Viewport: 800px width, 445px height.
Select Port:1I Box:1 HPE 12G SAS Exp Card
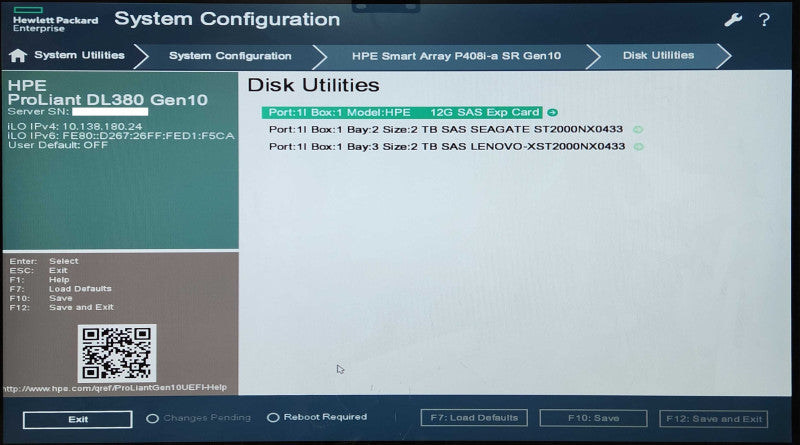coord(402,112)
